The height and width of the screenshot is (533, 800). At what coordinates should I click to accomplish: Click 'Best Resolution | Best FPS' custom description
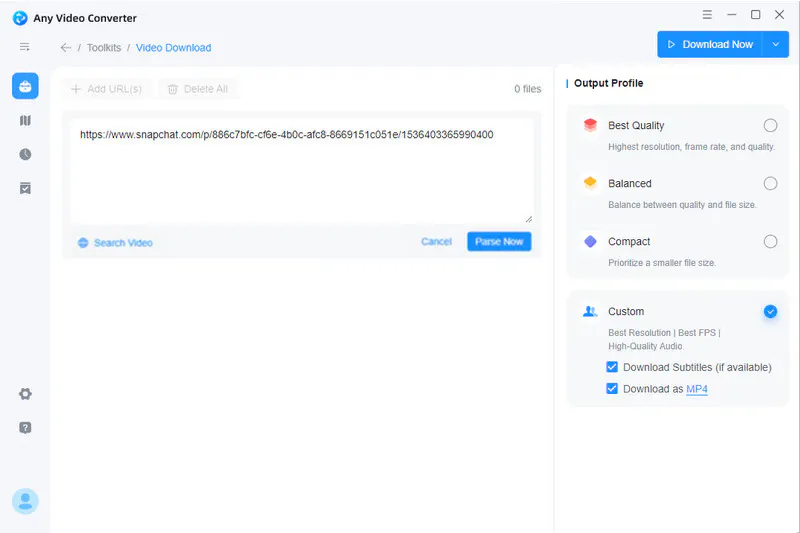pos(664,333)
